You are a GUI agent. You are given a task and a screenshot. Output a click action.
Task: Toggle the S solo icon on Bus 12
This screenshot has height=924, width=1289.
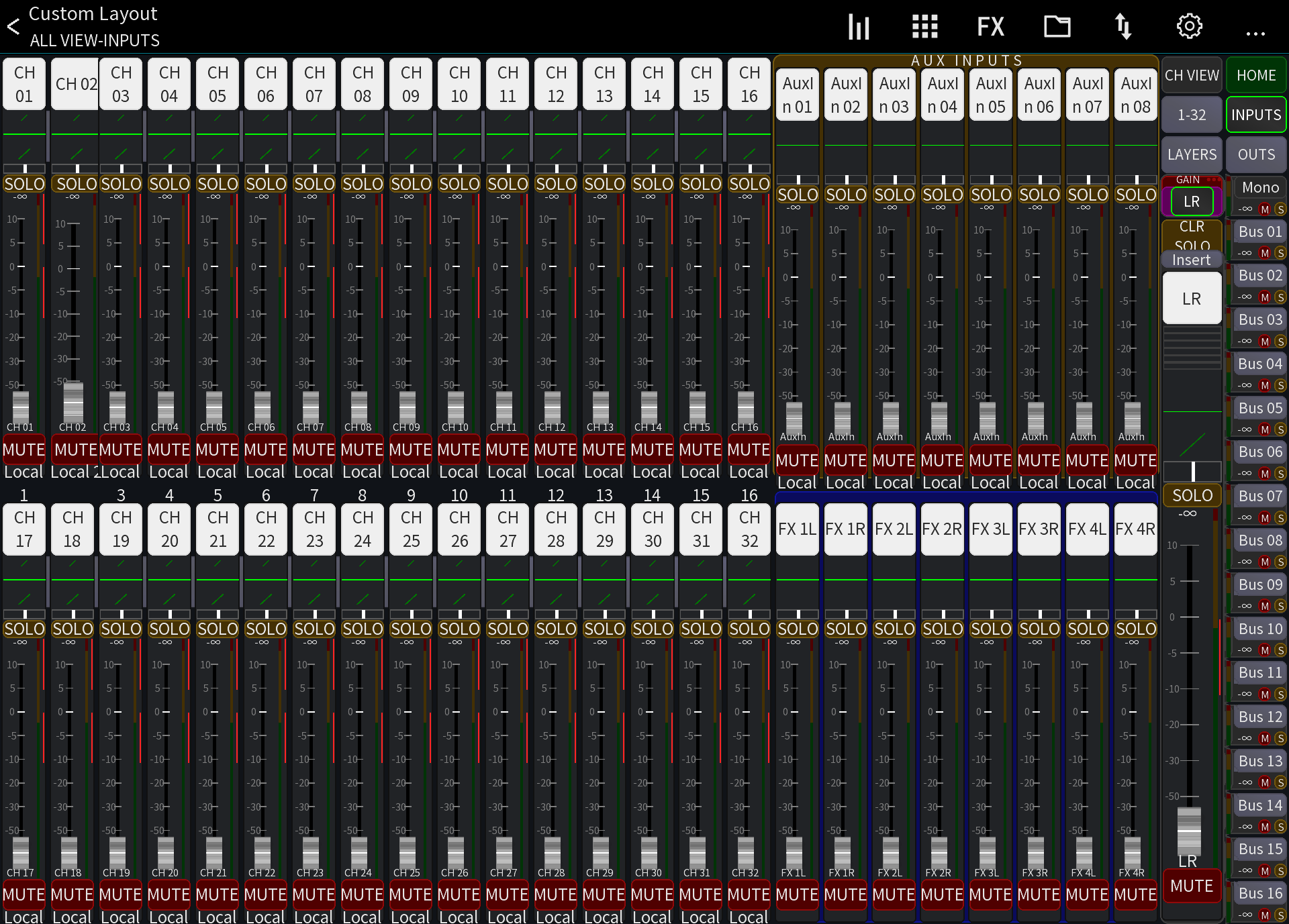pyautogui.click(x=1280, y=738)
